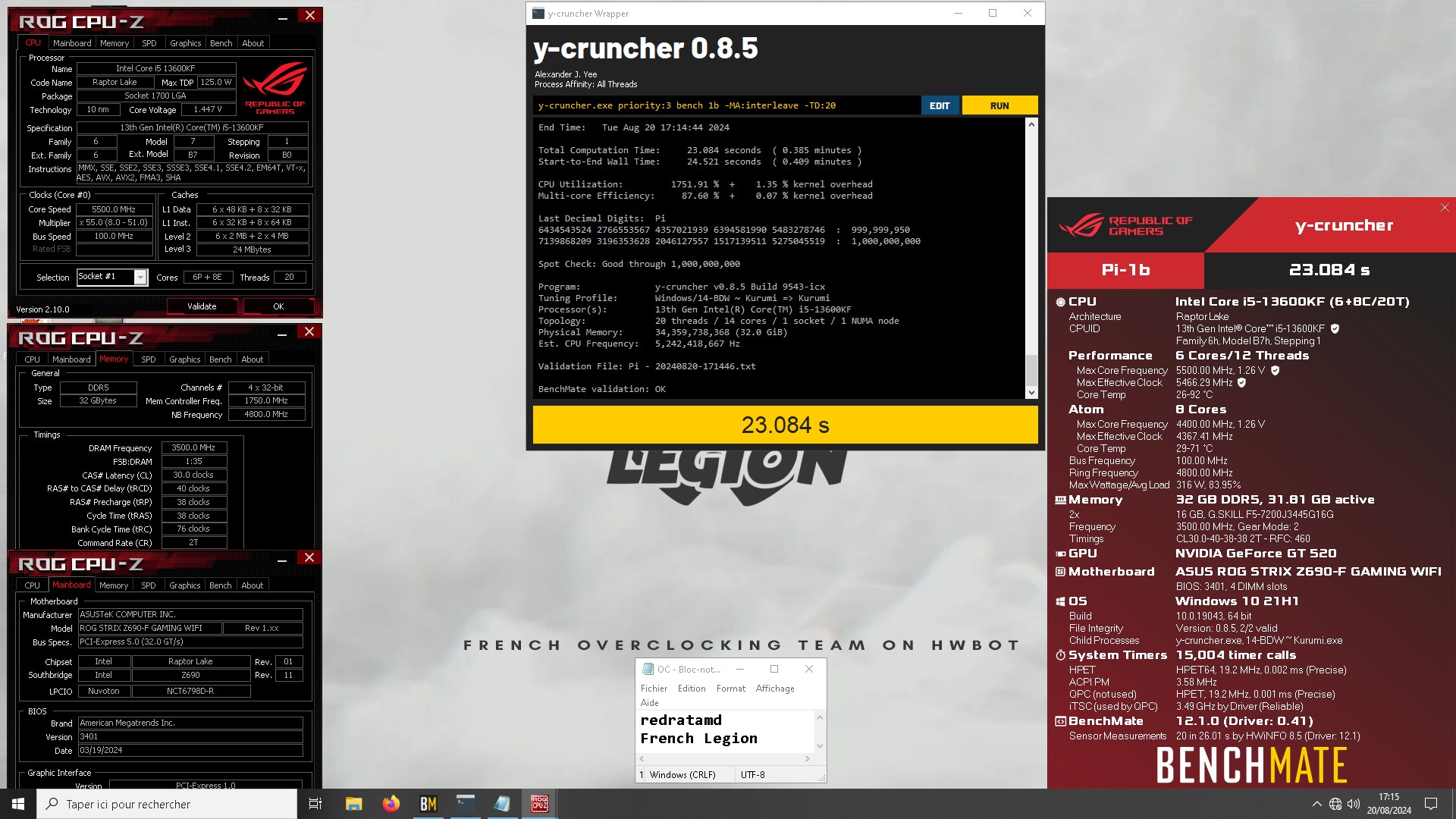Open SPD tab in middle CPU-Z window
The image size is (1456, 819).
pyautogui.click(x=149, y=359)
